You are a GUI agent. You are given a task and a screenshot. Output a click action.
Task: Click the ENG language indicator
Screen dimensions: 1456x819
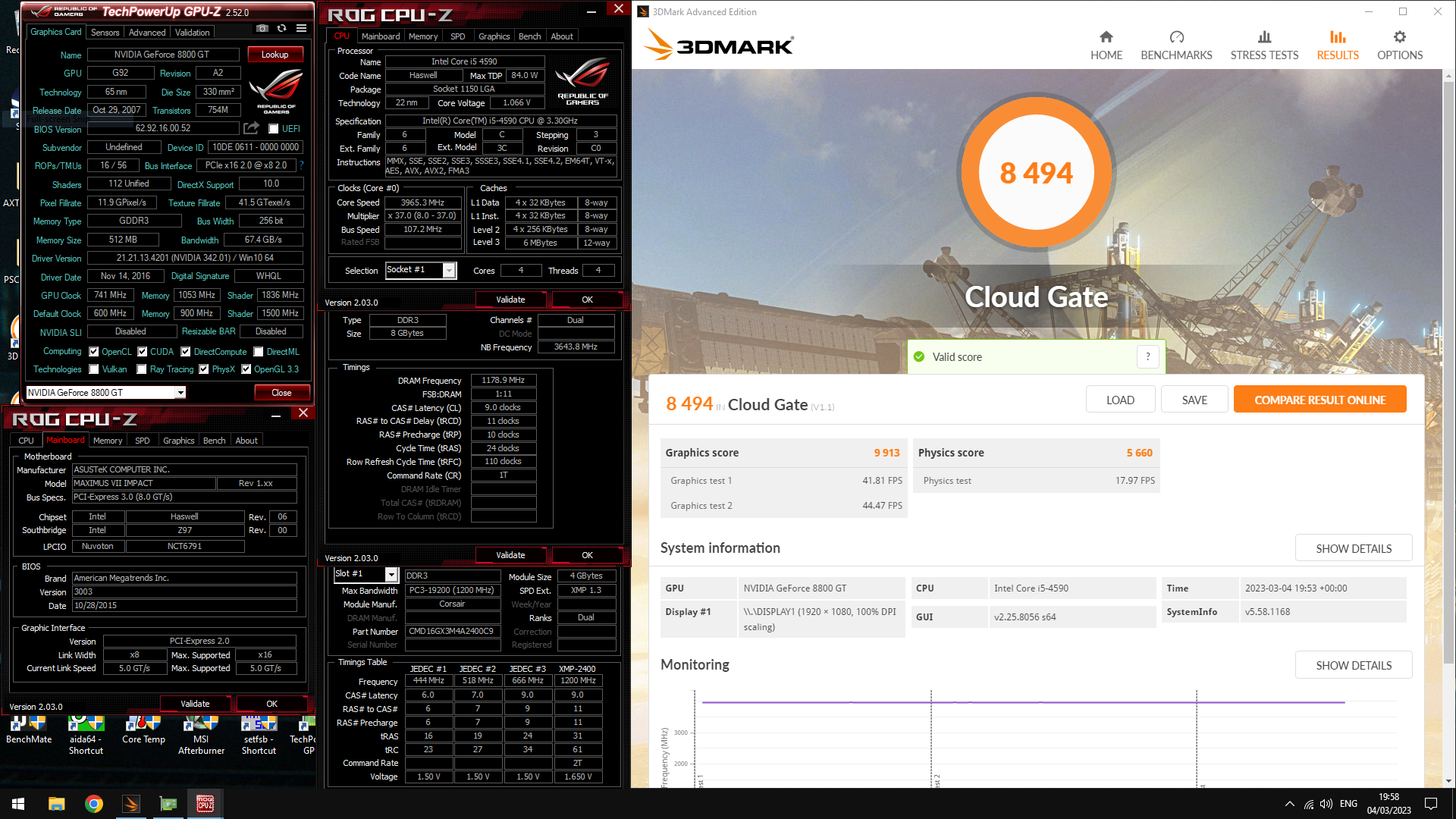pos(1348,804)
